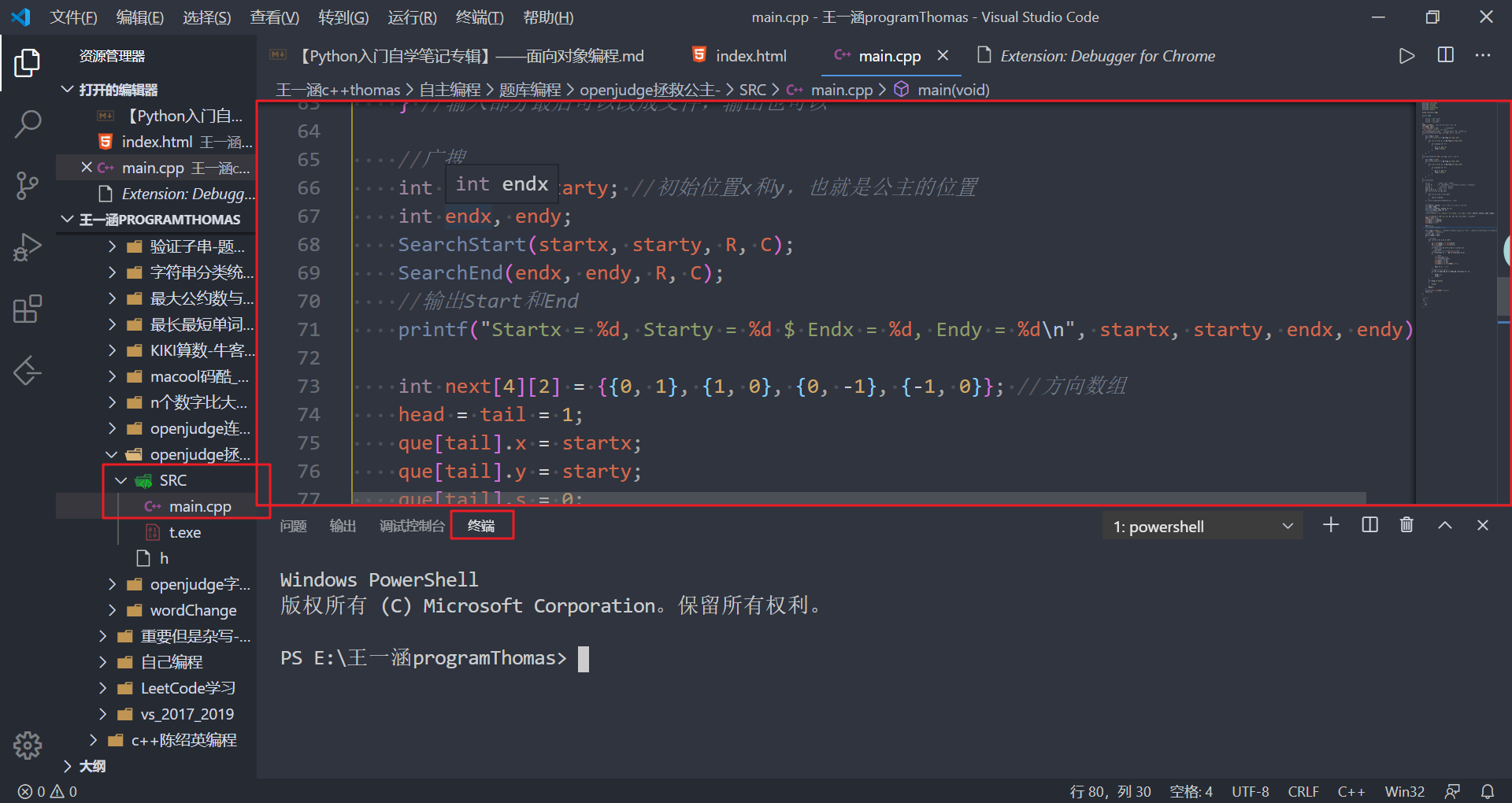Click the editor horizontal scrollbar
This screenshot has width=1512, height=803.
click(858, 498)
